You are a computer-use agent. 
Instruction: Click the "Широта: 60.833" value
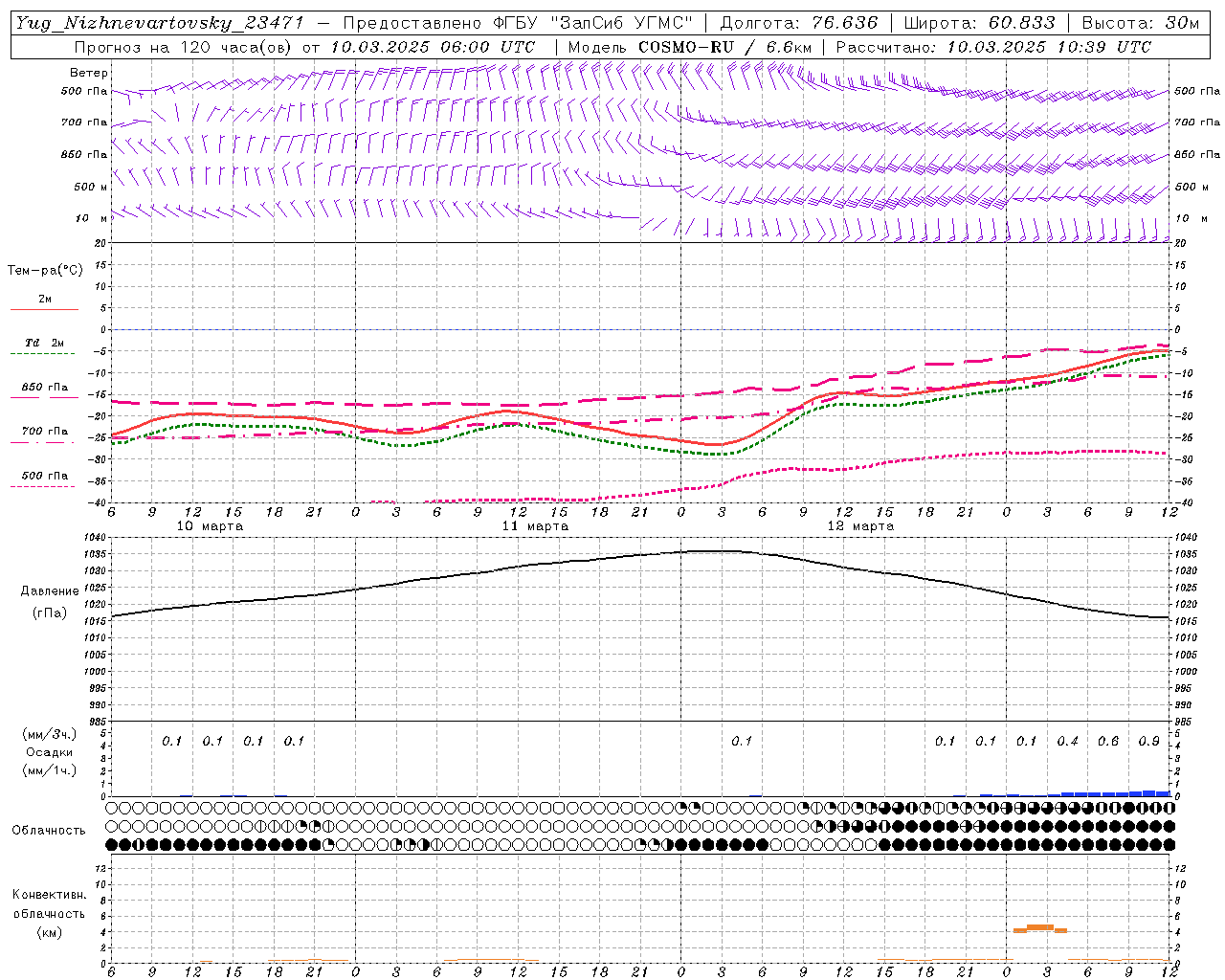click(x=979, y=23)
